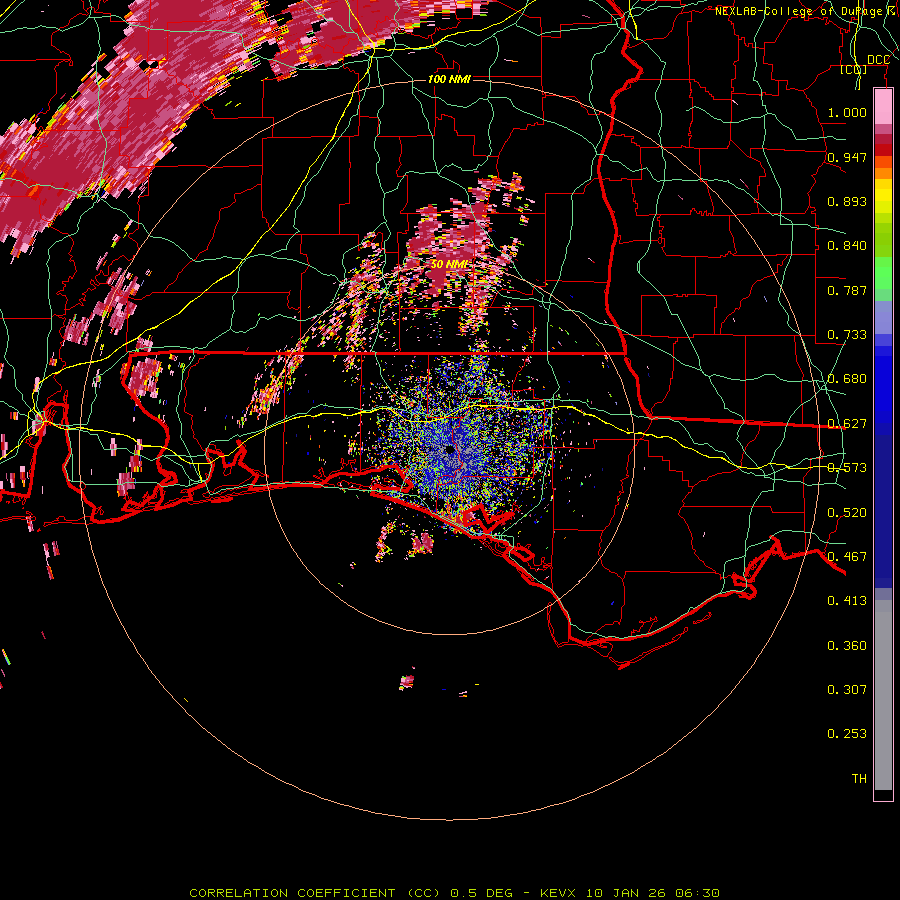Select the 0.573 scale value

(847, 468)
